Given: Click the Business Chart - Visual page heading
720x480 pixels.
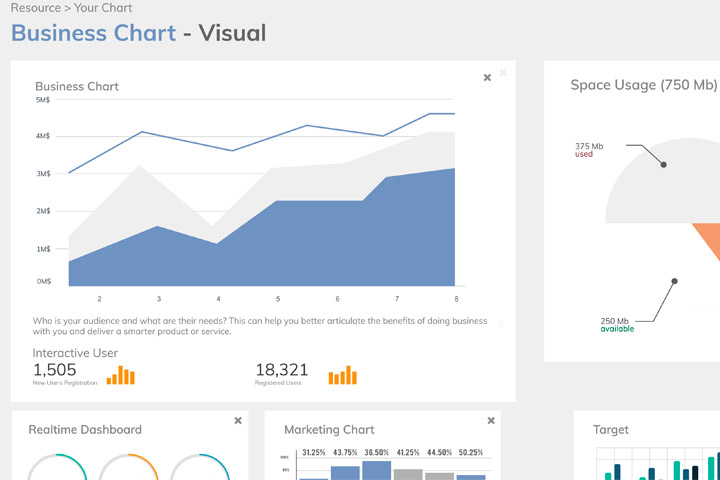Looking at the screenshot, I should pyautogui.click(x=138, y=33).
